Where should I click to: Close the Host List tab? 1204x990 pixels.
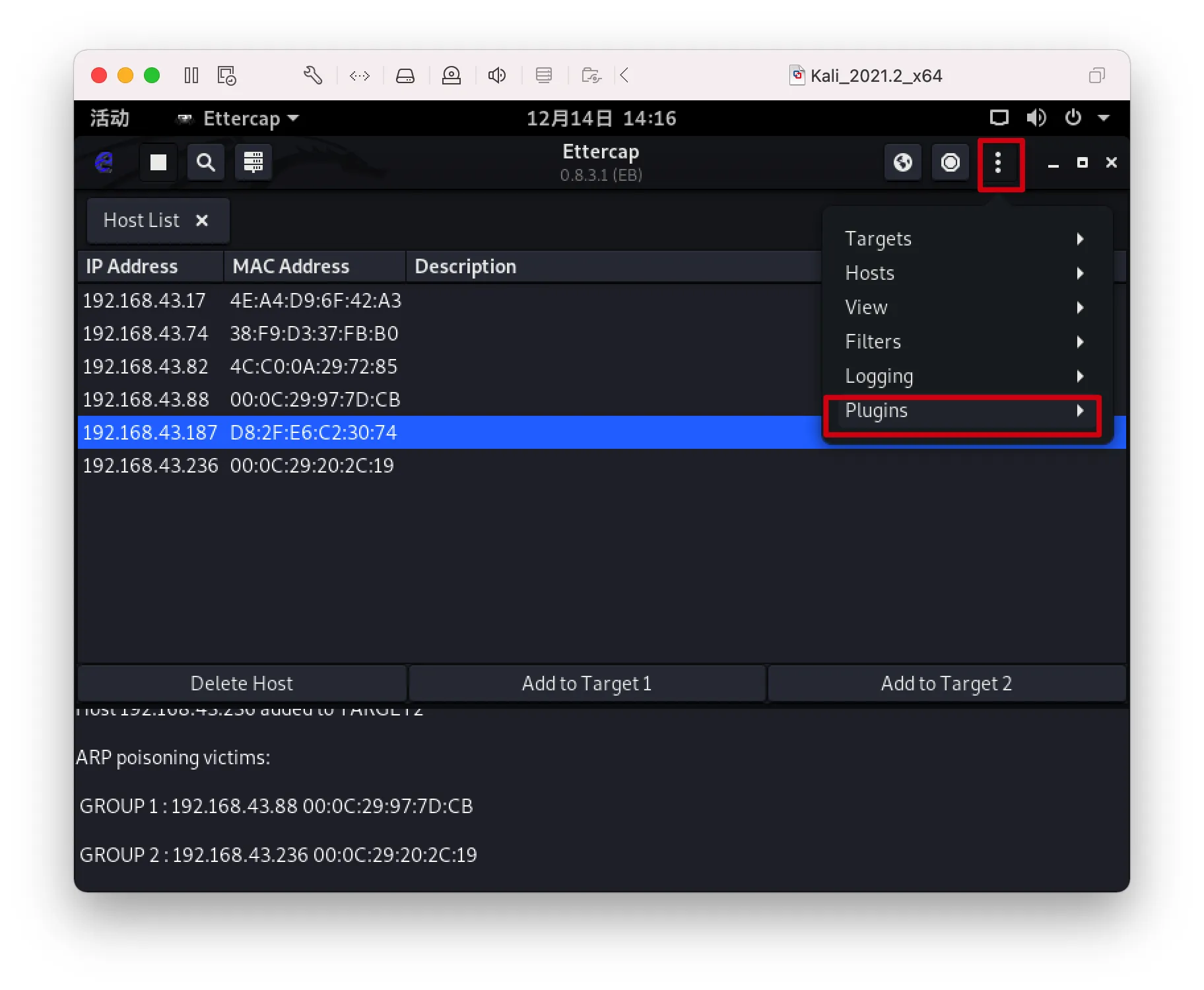[202, 220]
